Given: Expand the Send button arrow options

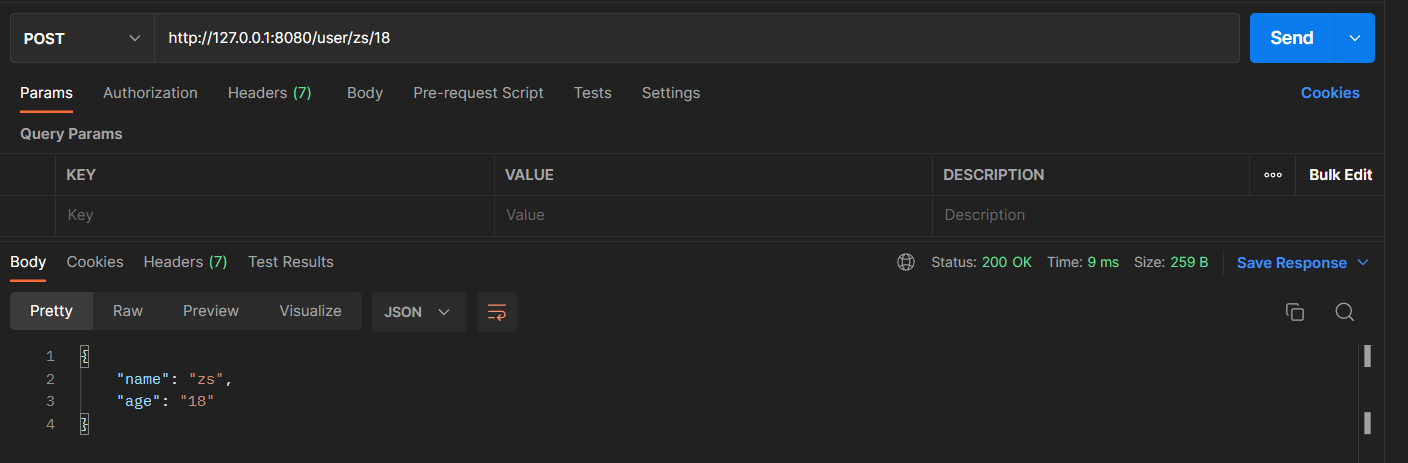Looking at the screenshot, I should pyautogui.click(x=1355, y=38).
